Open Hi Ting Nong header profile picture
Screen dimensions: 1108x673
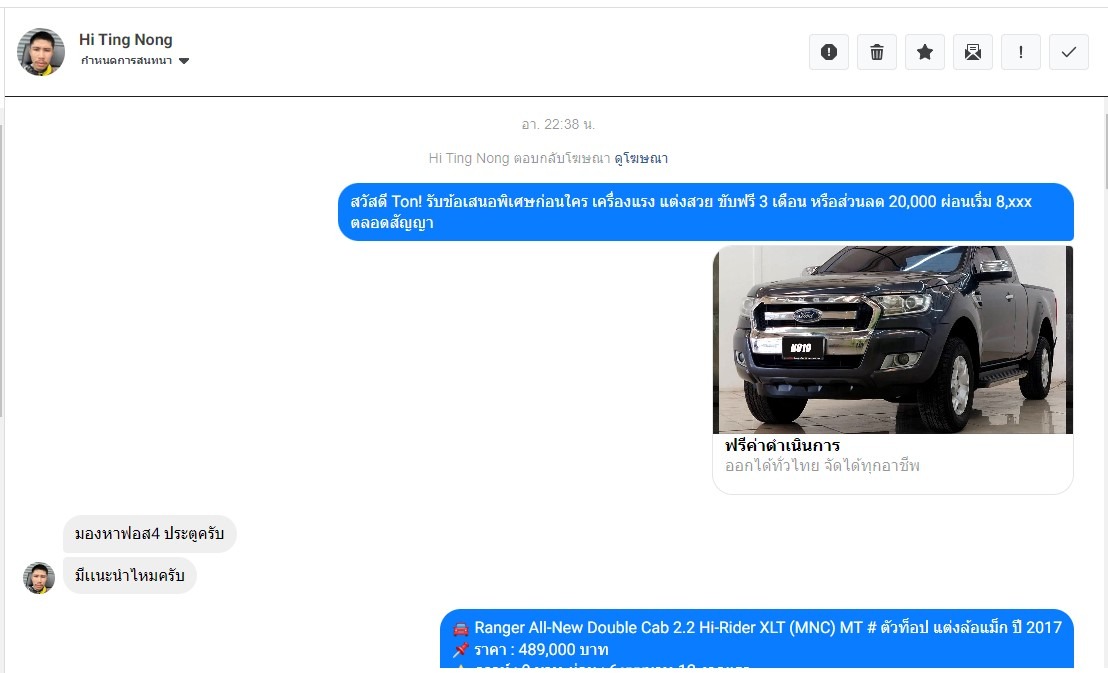41,52
